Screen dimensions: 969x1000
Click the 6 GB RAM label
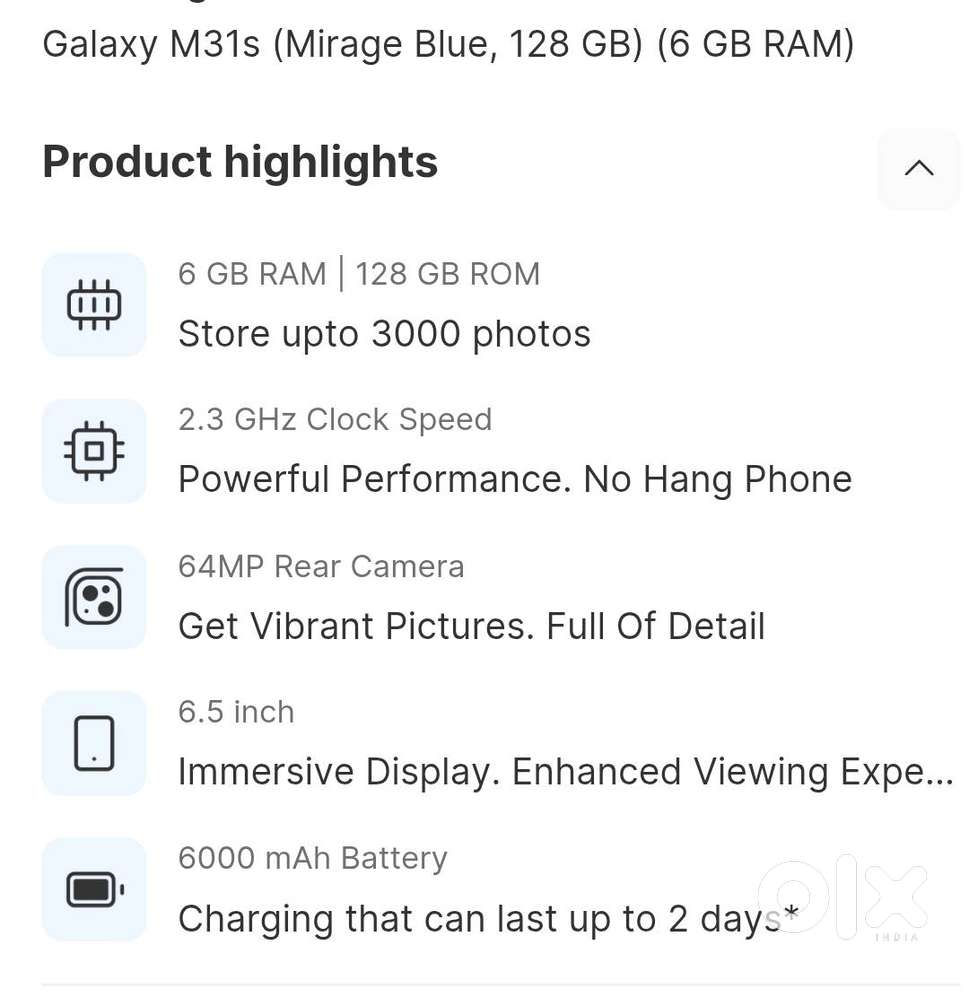coord(252,274)
